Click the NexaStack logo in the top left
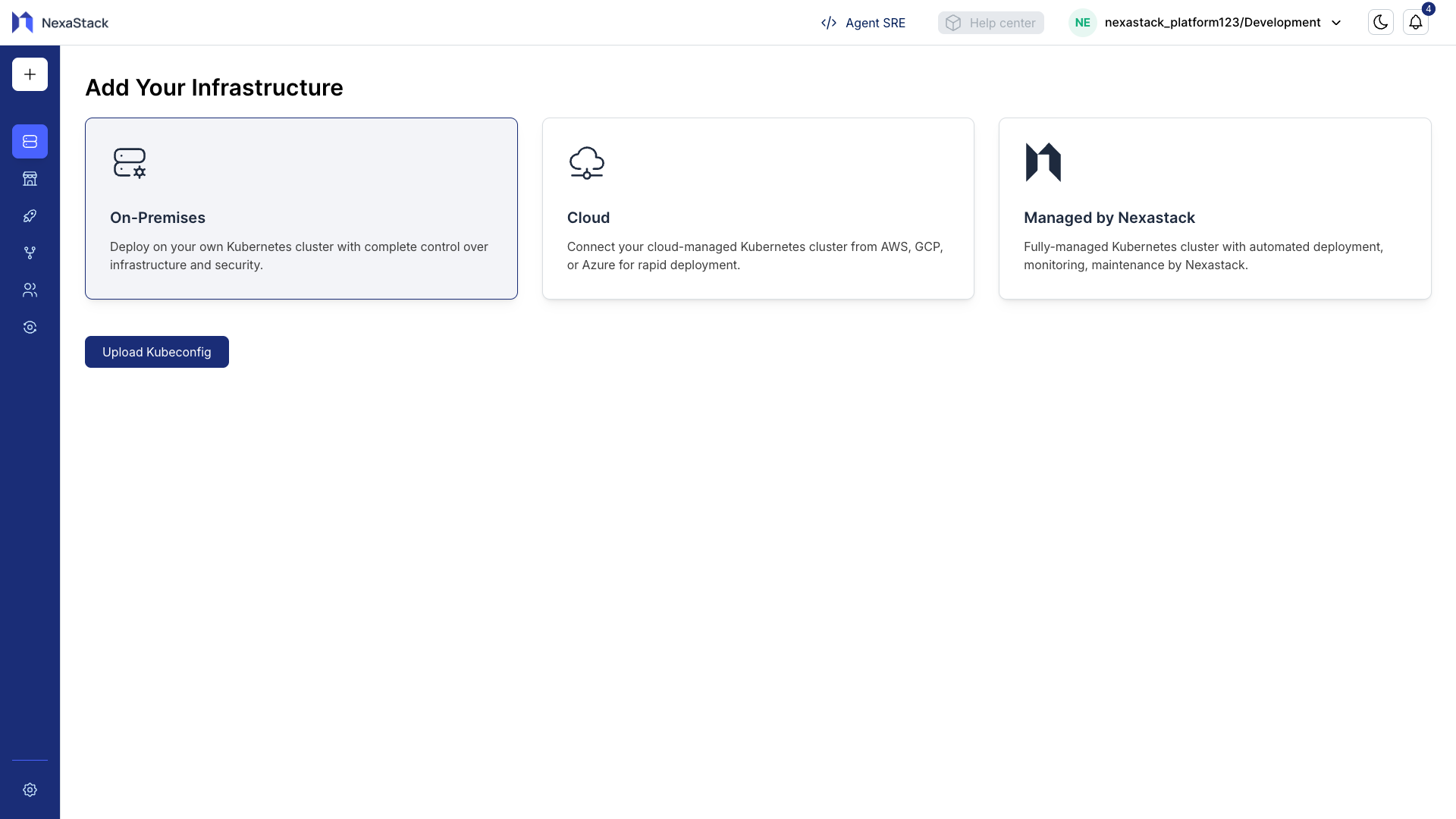 [60, 22]
